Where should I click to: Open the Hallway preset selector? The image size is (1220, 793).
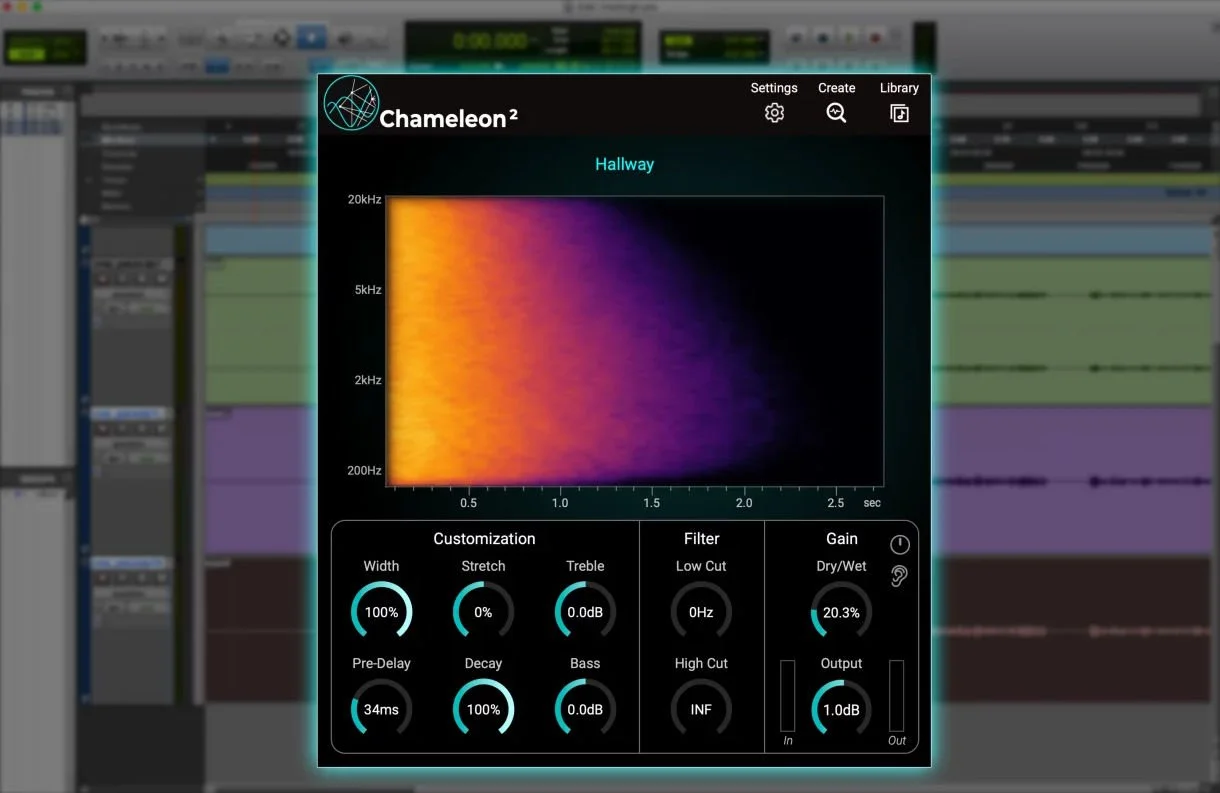(624, 163)
